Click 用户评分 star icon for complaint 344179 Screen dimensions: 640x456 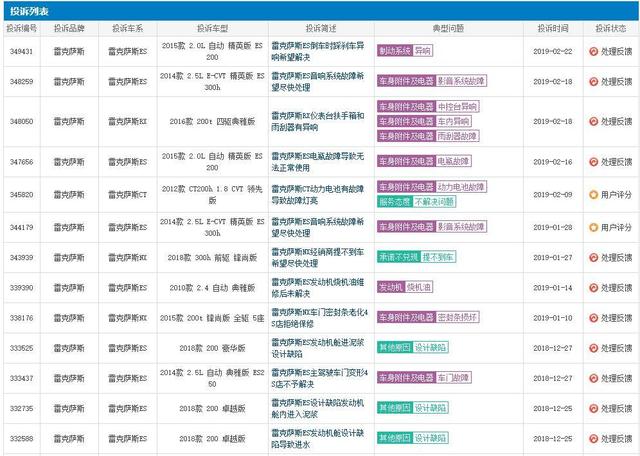point(593,227)
